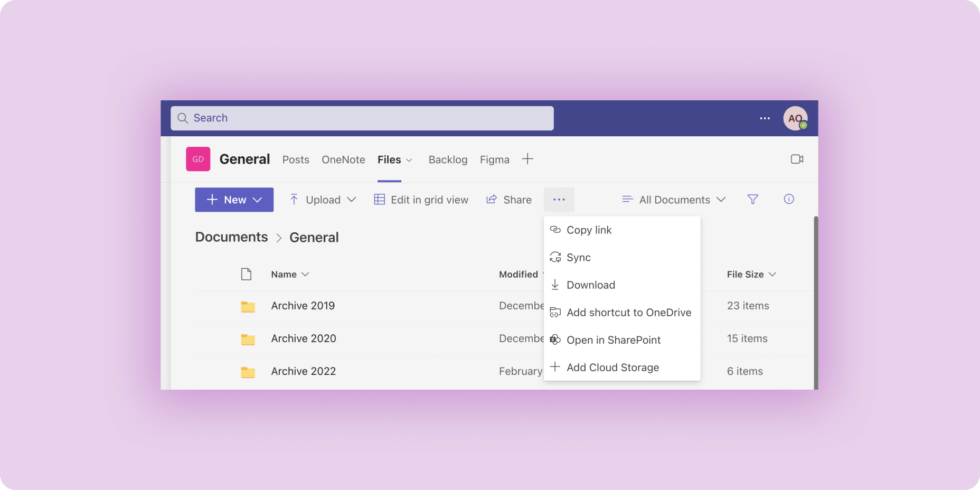Open the All Documents view dropdown

674,200
